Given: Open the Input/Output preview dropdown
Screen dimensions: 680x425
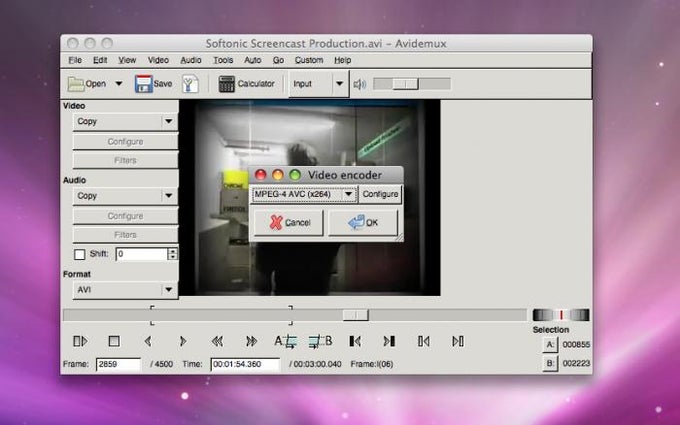Looking at the screenshot, I should [x=318, y=84].
